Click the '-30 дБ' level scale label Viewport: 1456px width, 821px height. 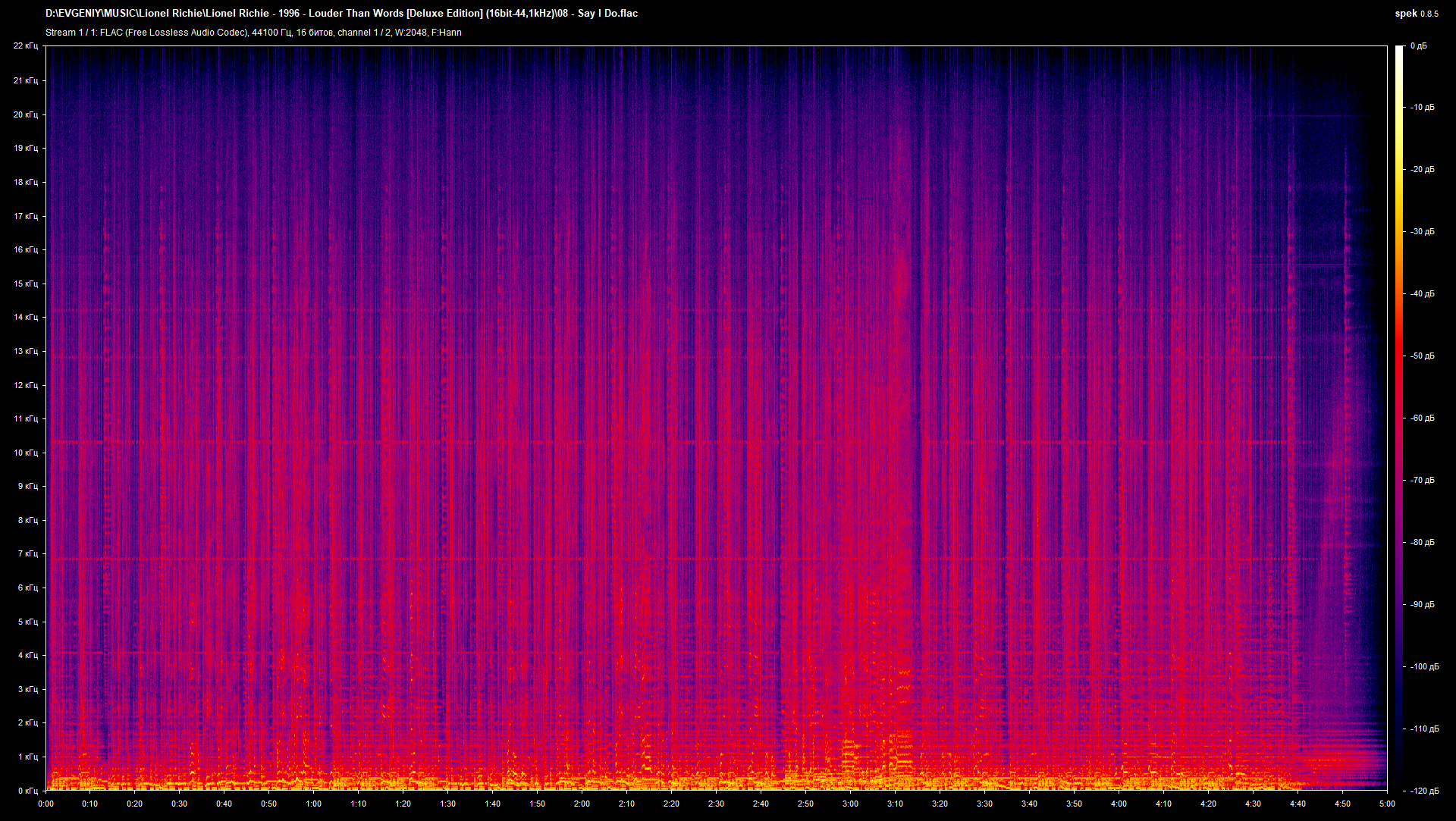(x=1423, y=232)
